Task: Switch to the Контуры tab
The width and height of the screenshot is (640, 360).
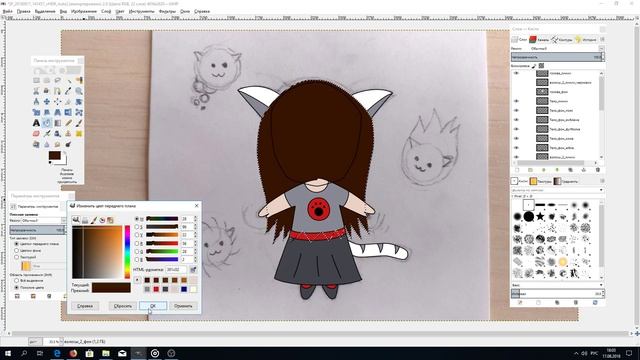Action: click(x=562, y=40)
